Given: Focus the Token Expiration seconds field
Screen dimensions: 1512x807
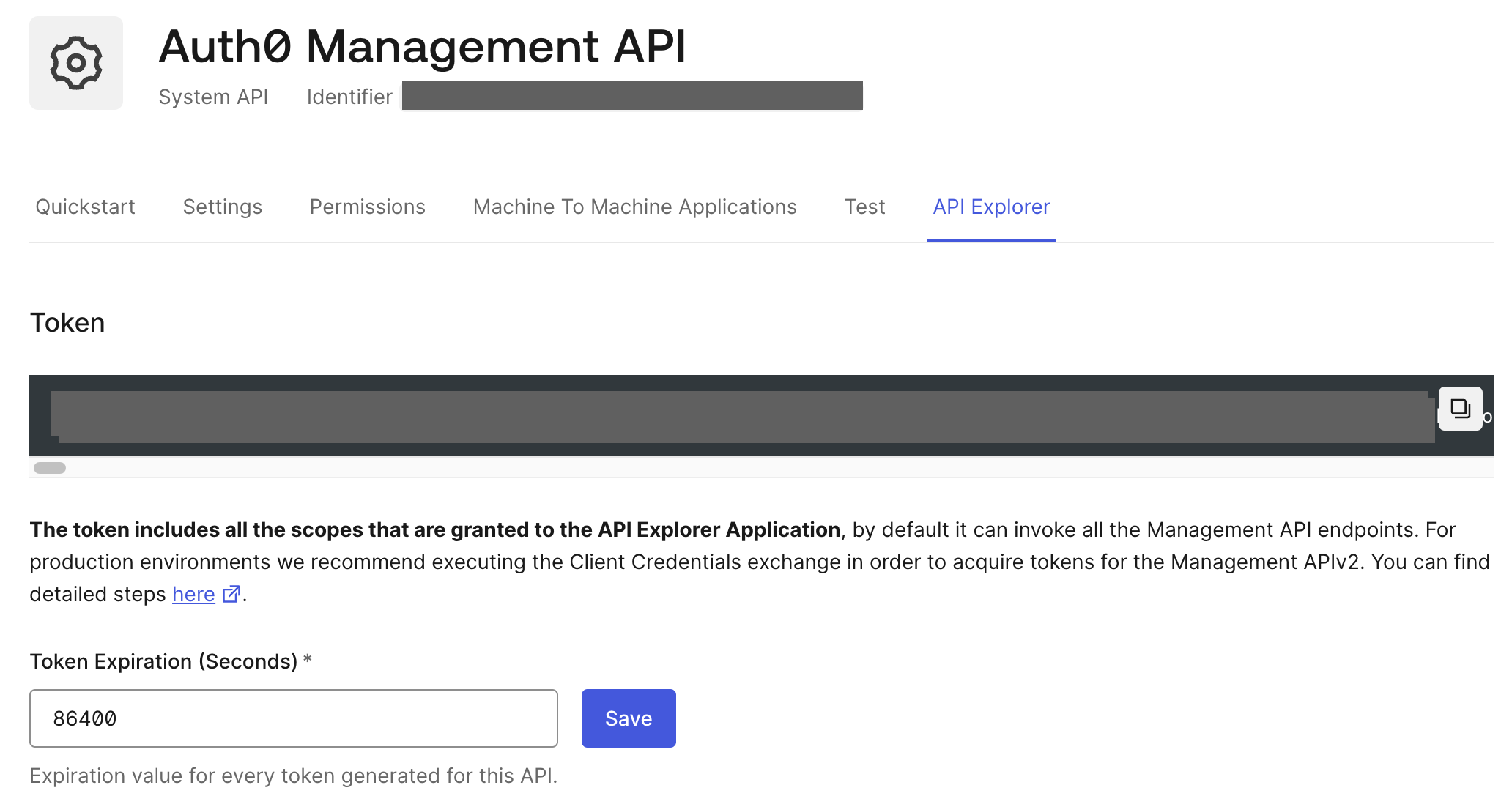Looking at the screenshot, I should 293,718.
